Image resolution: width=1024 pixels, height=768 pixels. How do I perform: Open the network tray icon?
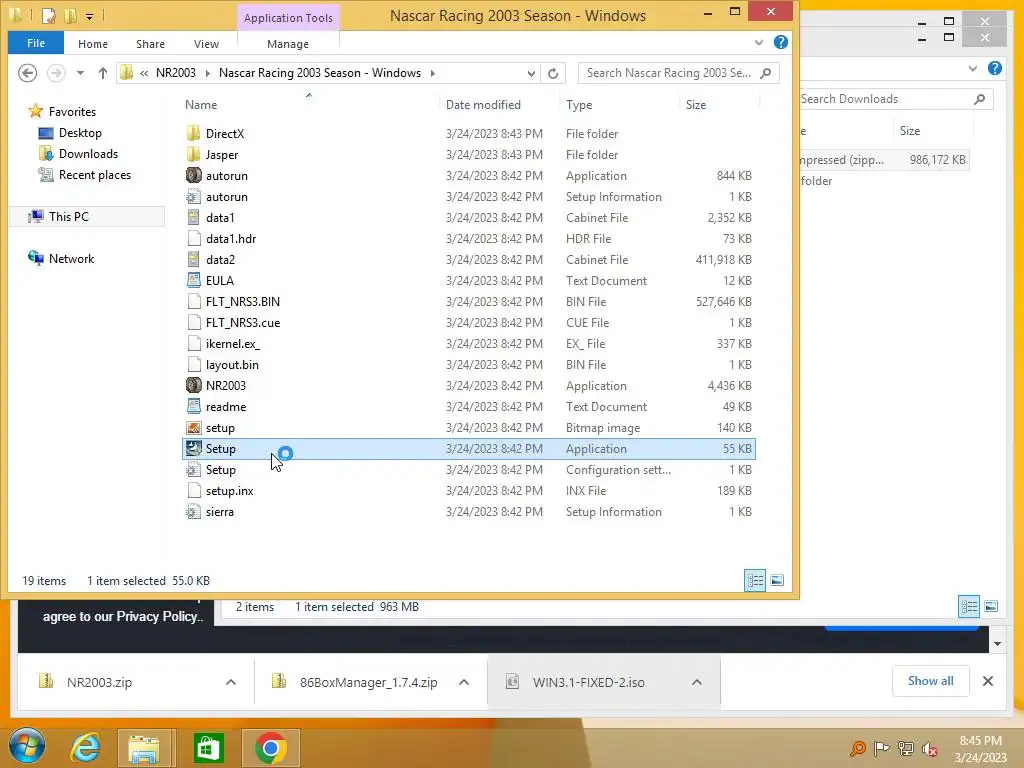(x=906, y=748)
